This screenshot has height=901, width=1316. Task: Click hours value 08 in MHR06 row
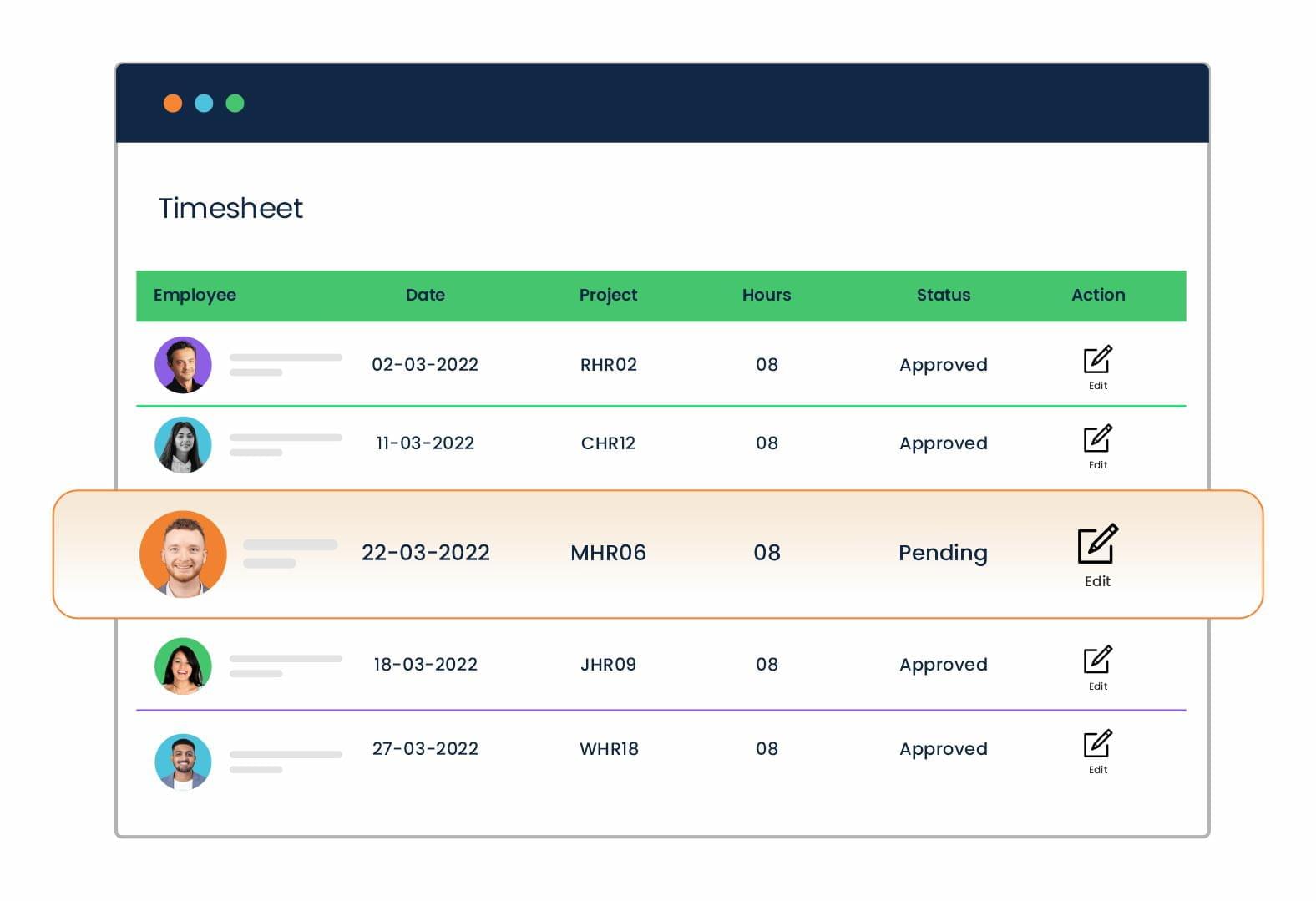pos(767,553)
